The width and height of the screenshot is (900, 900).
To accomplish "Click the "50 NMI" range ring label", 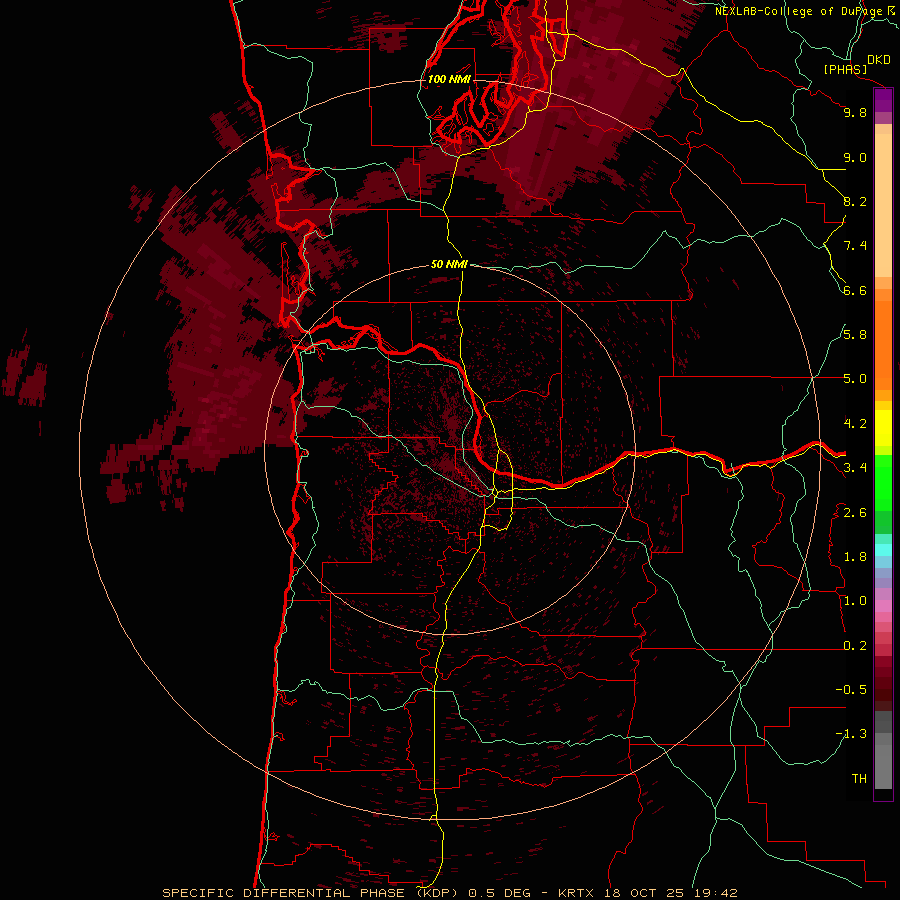I will pos(449,265).
